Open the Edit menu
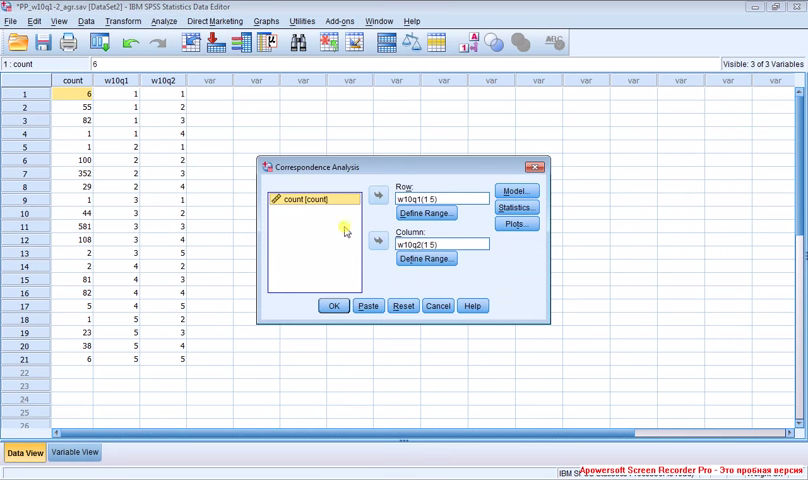Screen dimensions: 808x480 [34, 21]
